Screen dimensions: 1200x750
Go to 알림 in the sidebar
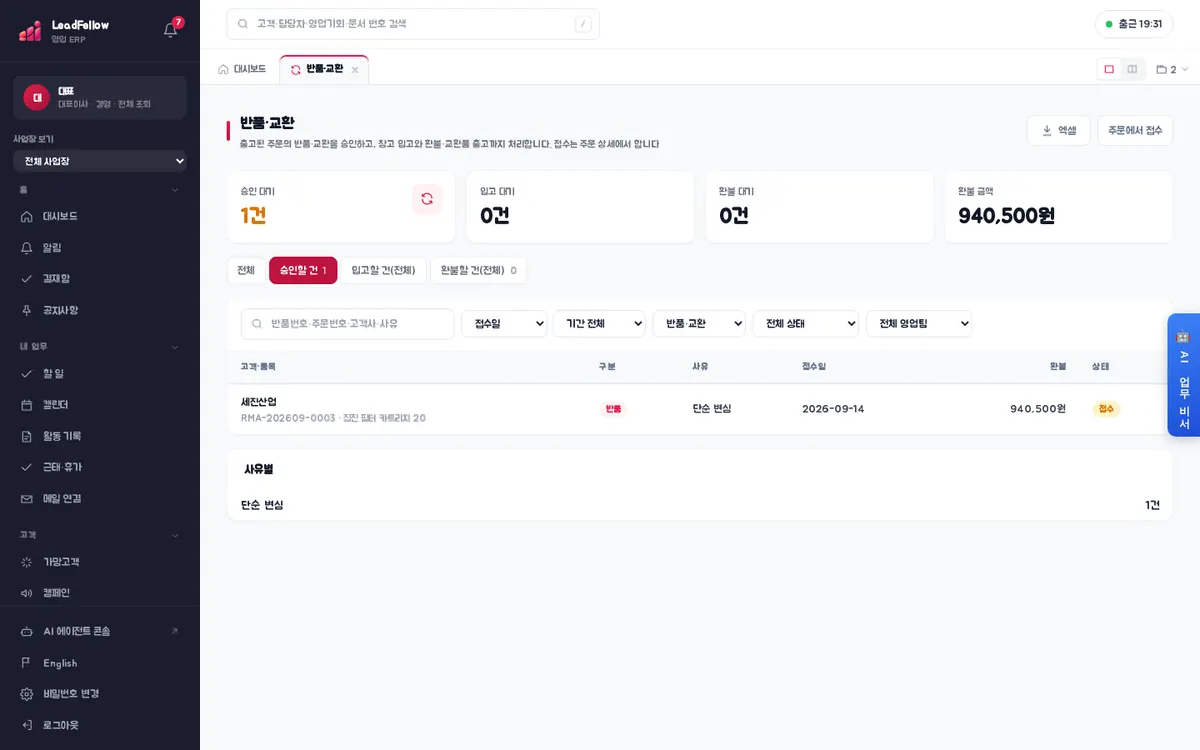(x=100, y=247)
